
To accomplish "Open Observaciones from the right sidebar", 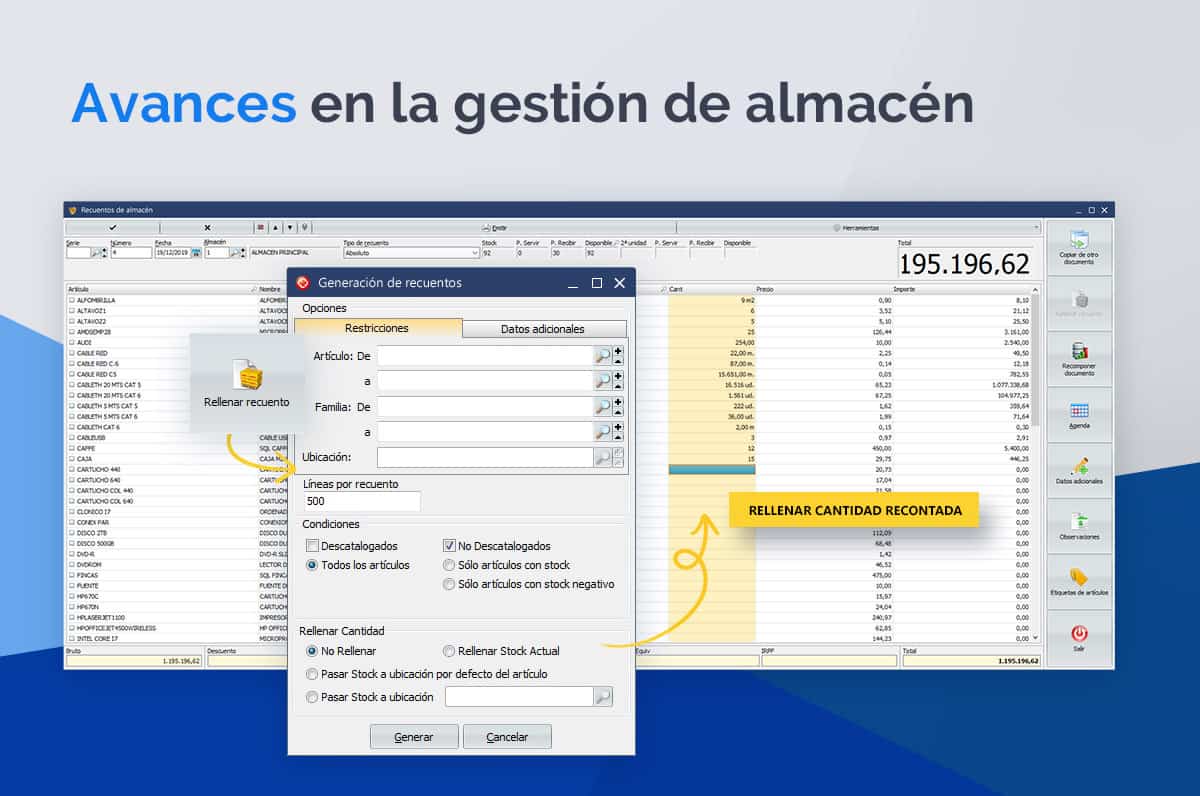I will click(1079, 522).
